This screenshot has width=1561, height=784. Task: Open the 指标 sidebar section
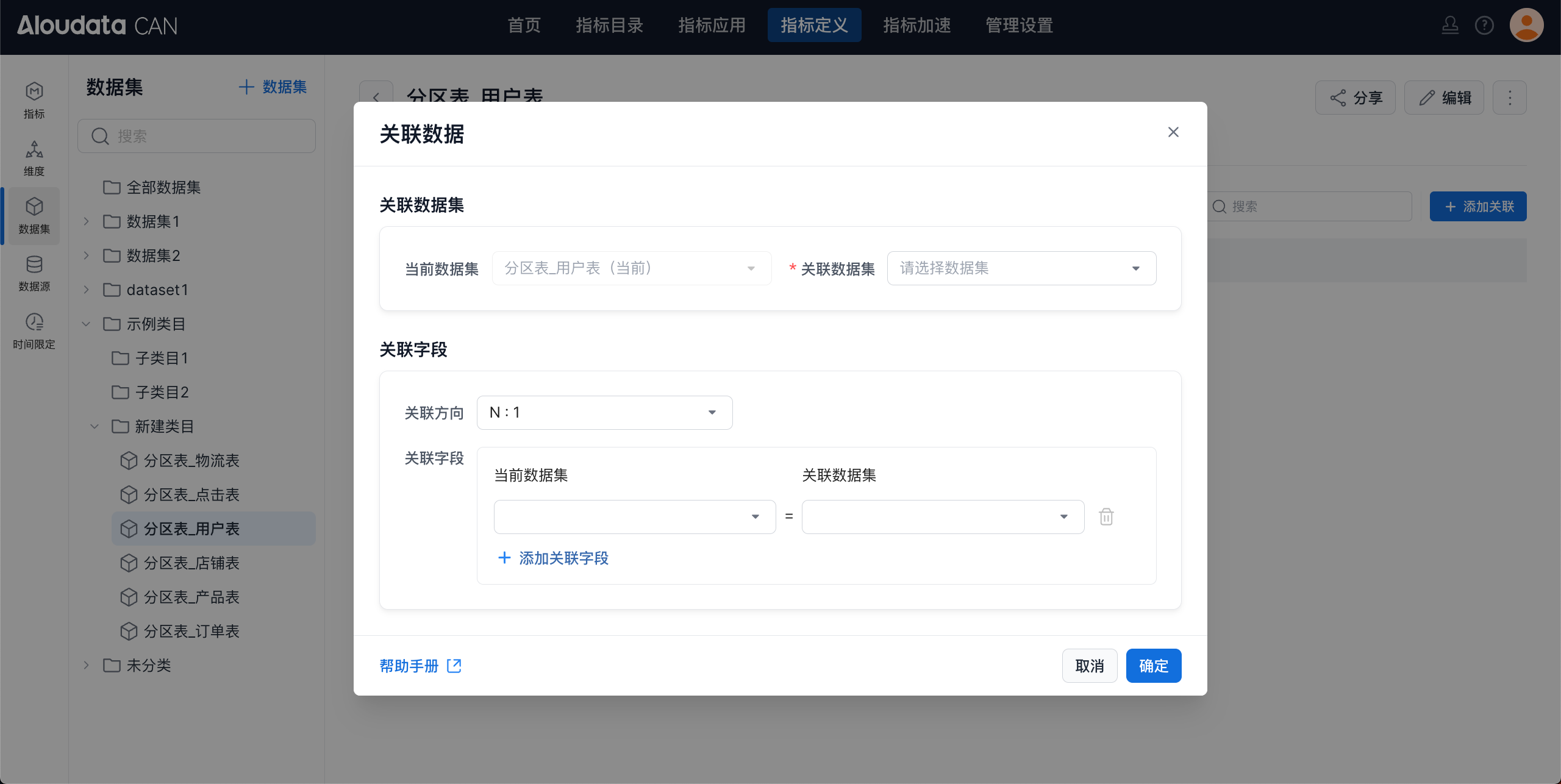tap(34, 101)
